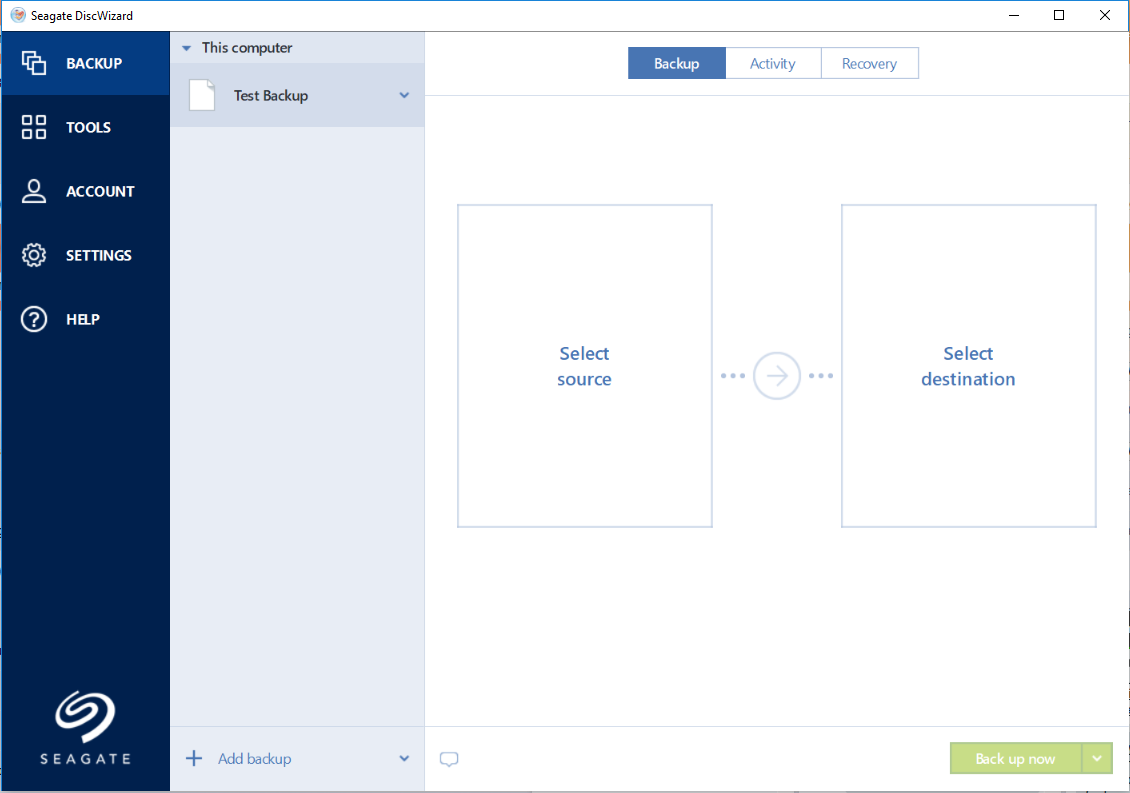Screen dimensions: 1130x793
Task: Close the Seagate DiscWizard window
Action: (x=1104, y=15)
